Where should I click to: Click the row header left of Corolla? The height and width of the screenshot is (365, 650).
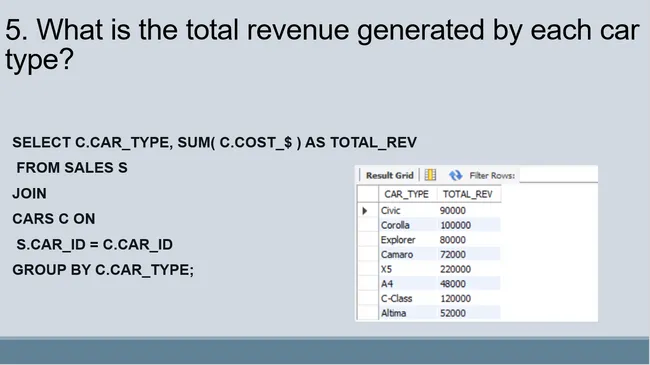pyautogui.click(x=368, y=225)
